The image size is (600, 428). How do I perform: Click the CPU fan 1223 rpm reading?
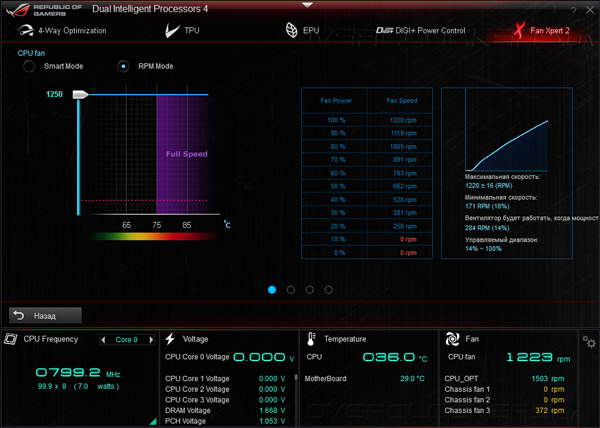pyautogui.click(x=538, y=358)
